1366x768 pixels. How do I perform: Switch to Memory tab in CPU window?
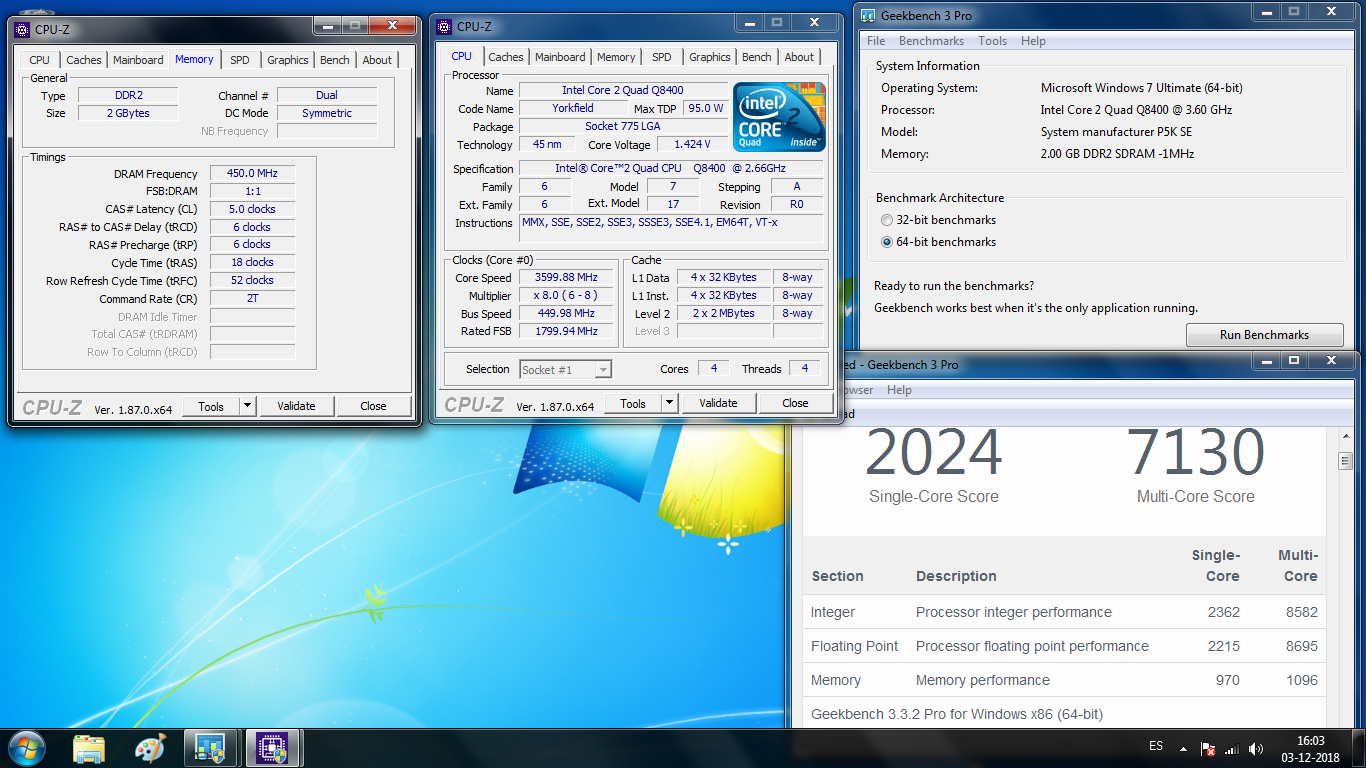616,57
